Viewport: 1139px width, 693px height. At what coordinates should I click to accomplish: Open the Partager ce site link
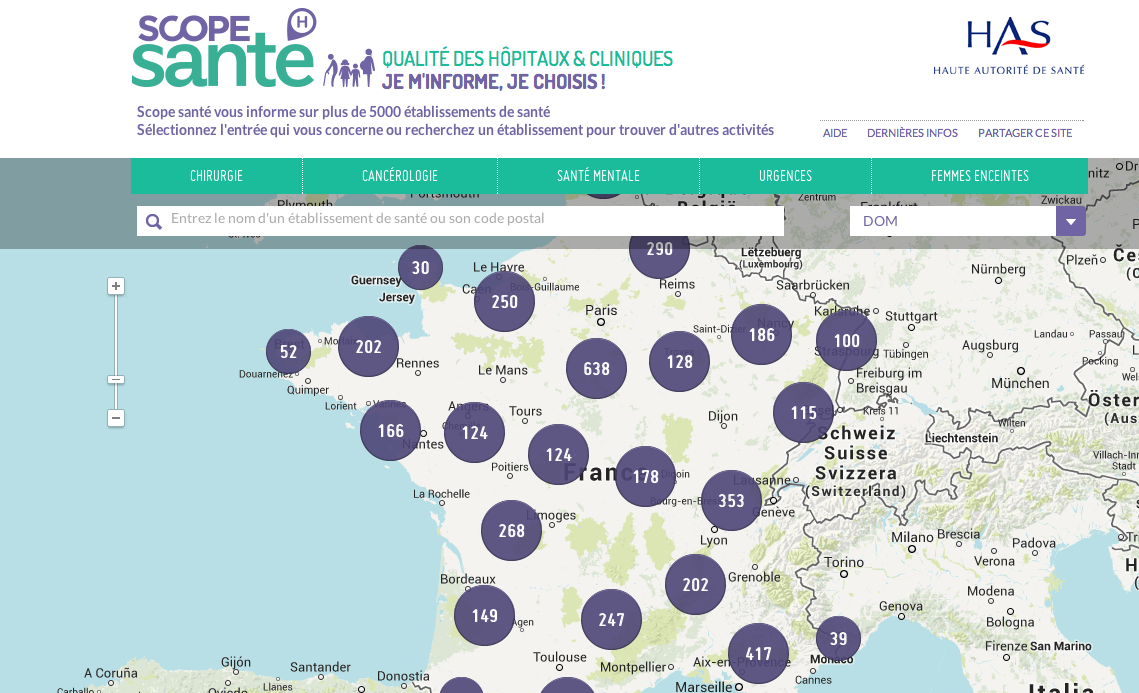click(x=1024, y=133)
